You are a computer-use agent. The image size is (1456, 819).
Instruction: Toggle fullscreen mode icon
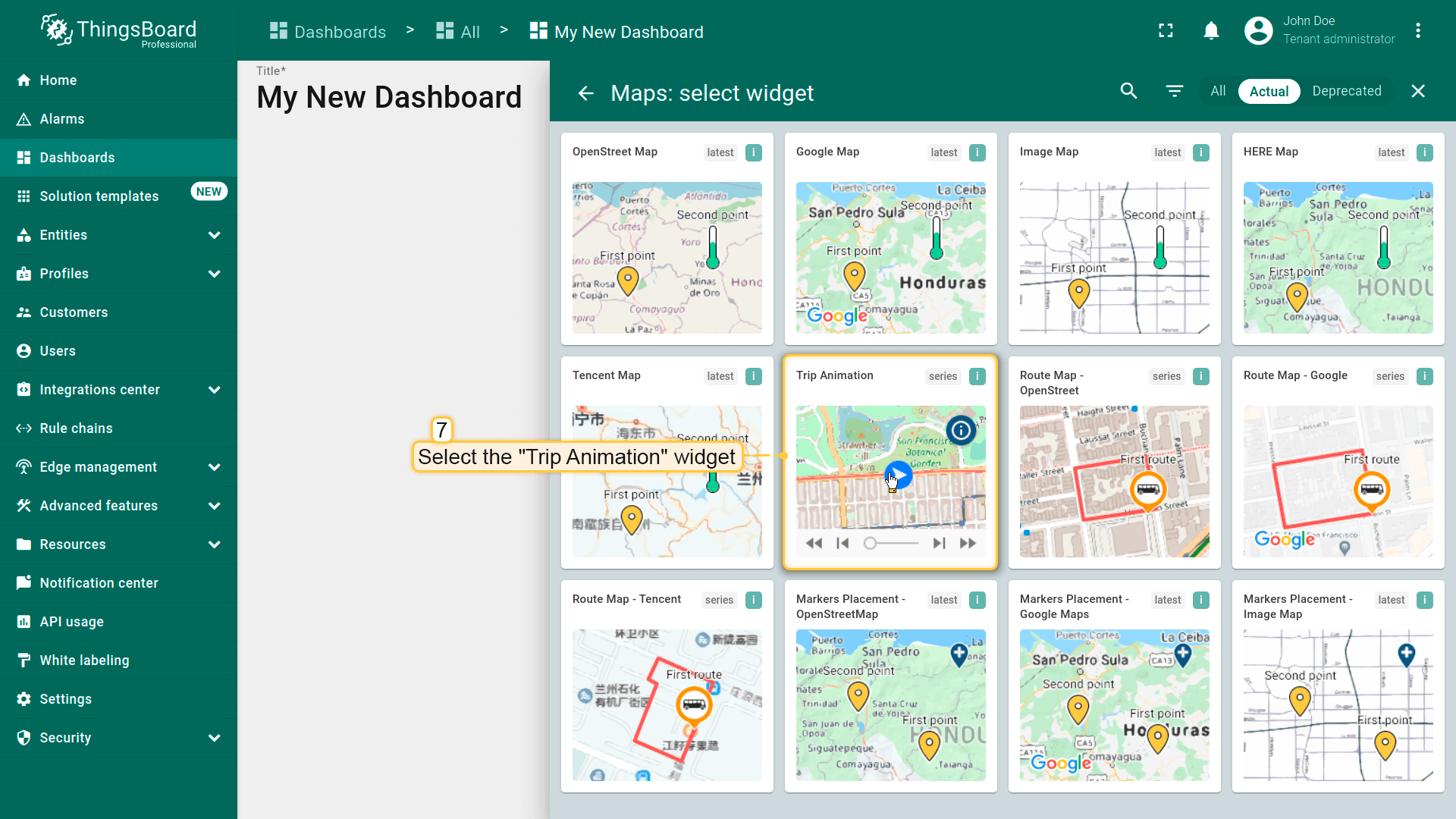click(x=1166, y=30)
